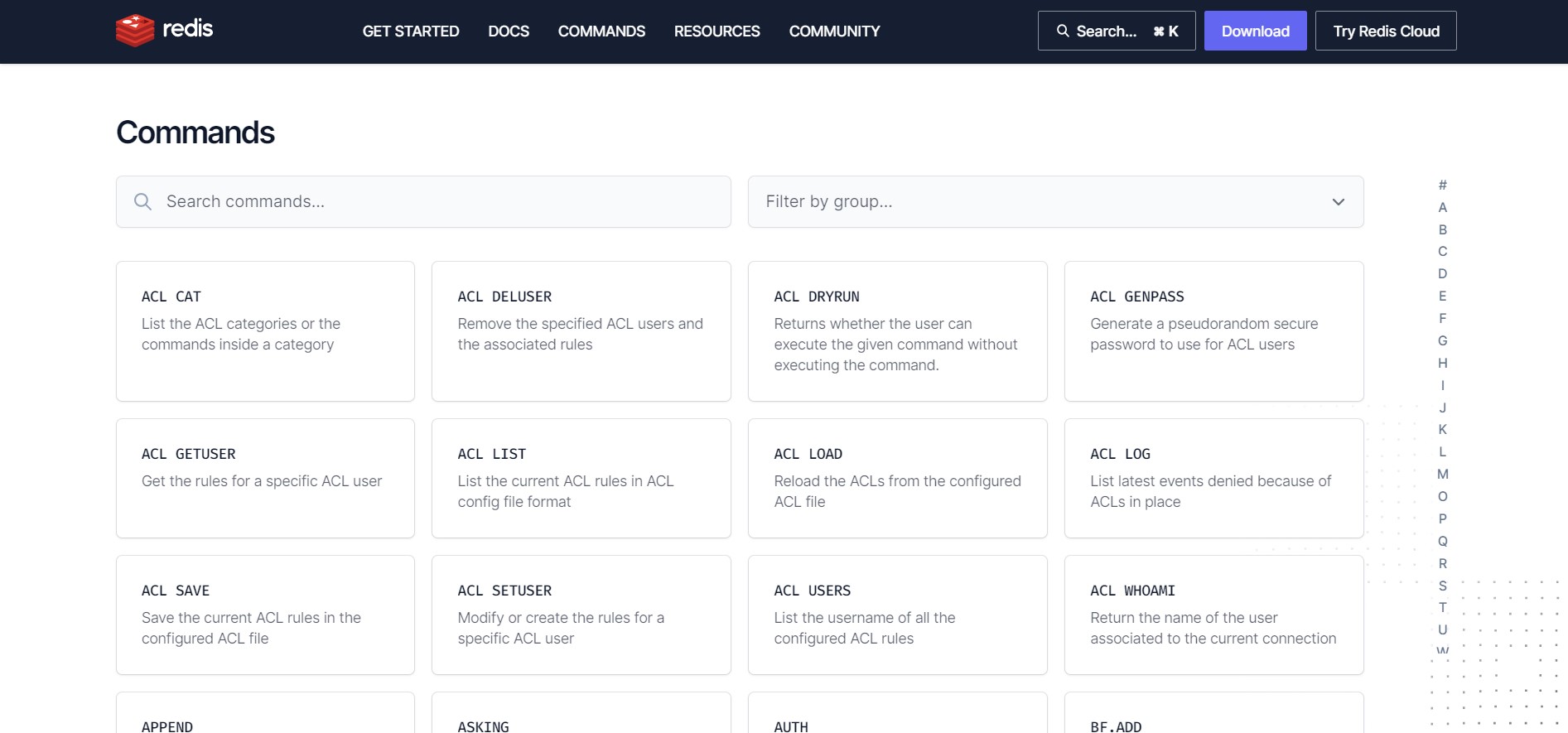Image resolution: width=1568 pixels, height=733 pixels.
Task: Open the Get Started menu
Action: [x=410, y=31]
